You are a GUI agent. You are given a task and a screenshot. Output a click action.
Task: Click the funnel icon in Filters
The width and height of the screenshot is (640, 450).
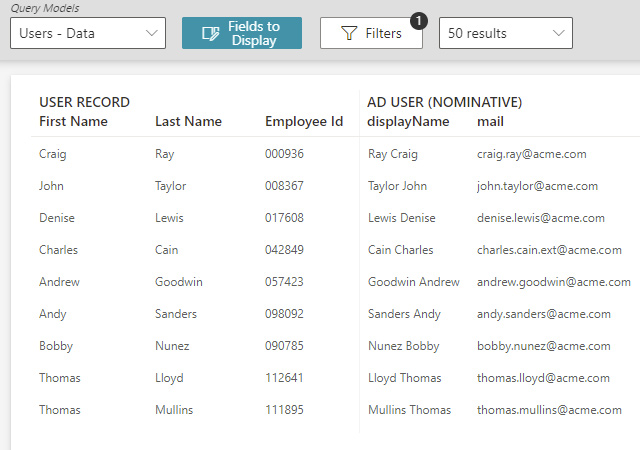(349, 33)
